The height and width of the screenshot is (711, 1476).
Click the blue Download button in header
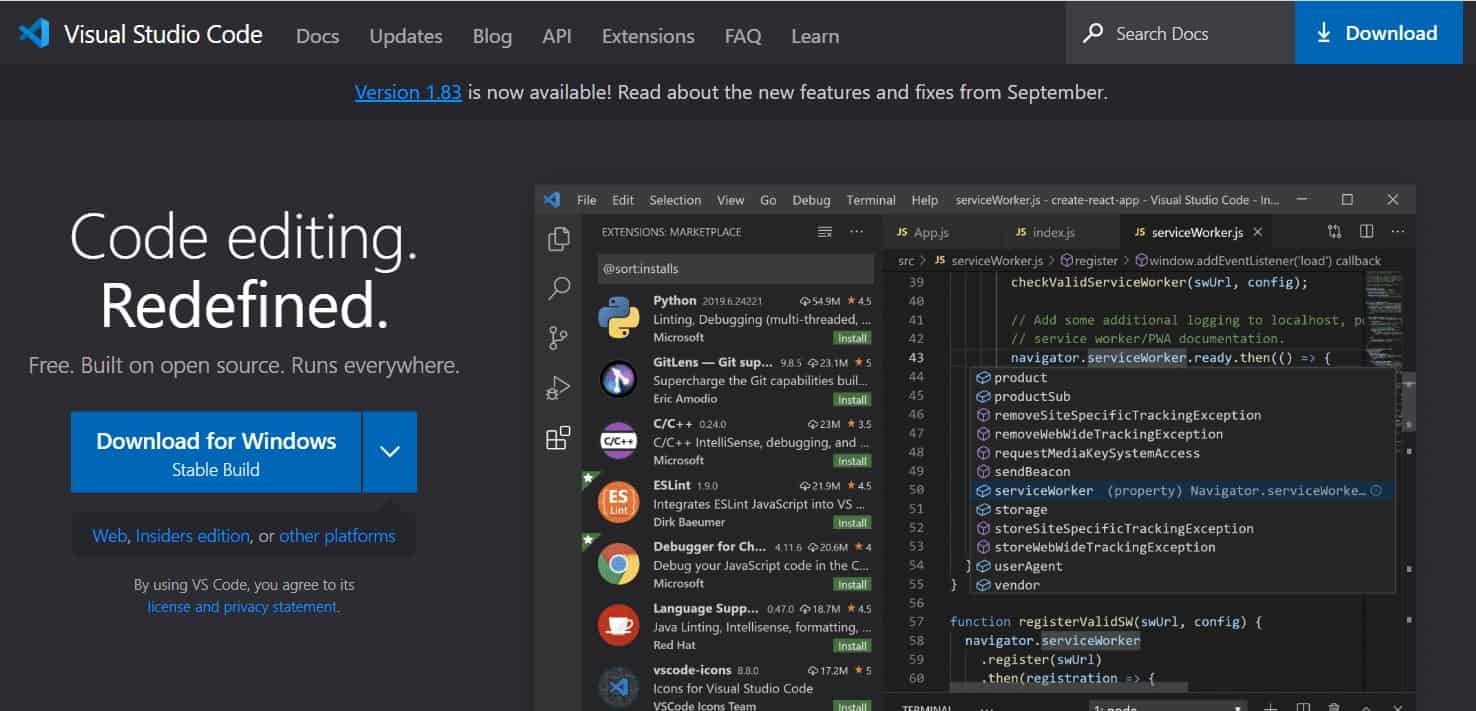tap(1378, 34)
